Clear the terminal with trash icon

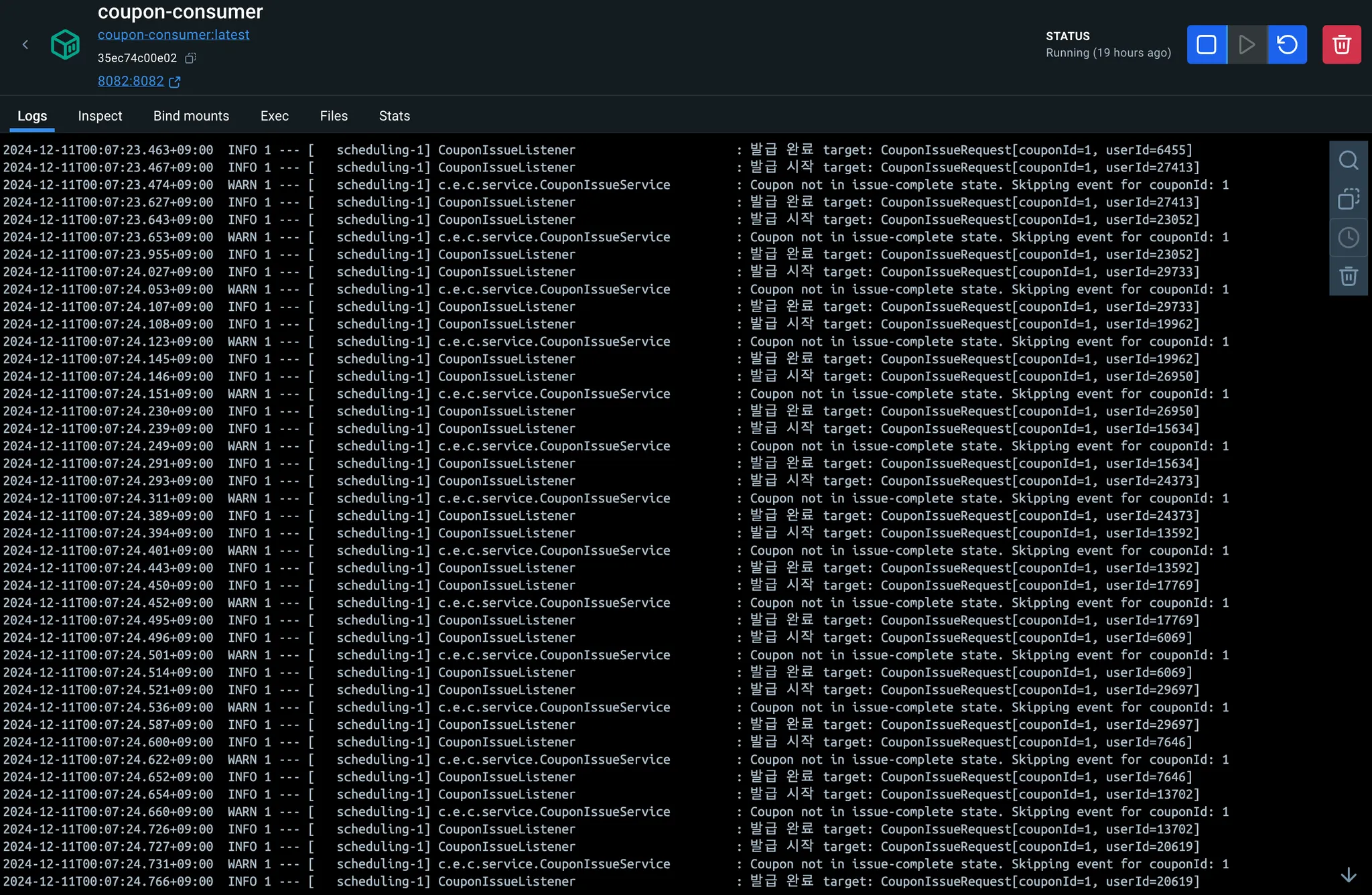(x=1348, y=276)
